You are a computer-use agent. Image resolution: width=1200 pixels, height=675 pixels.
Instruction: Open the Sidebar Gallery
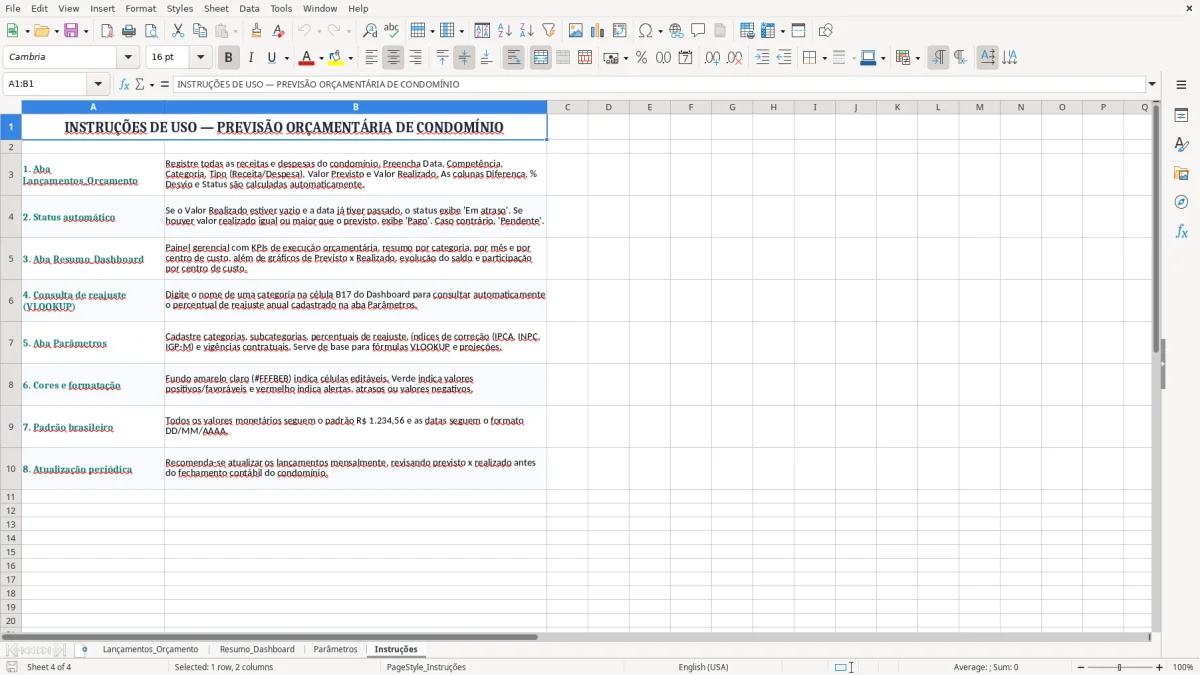pyautogui.click(x=1181, y=173)
